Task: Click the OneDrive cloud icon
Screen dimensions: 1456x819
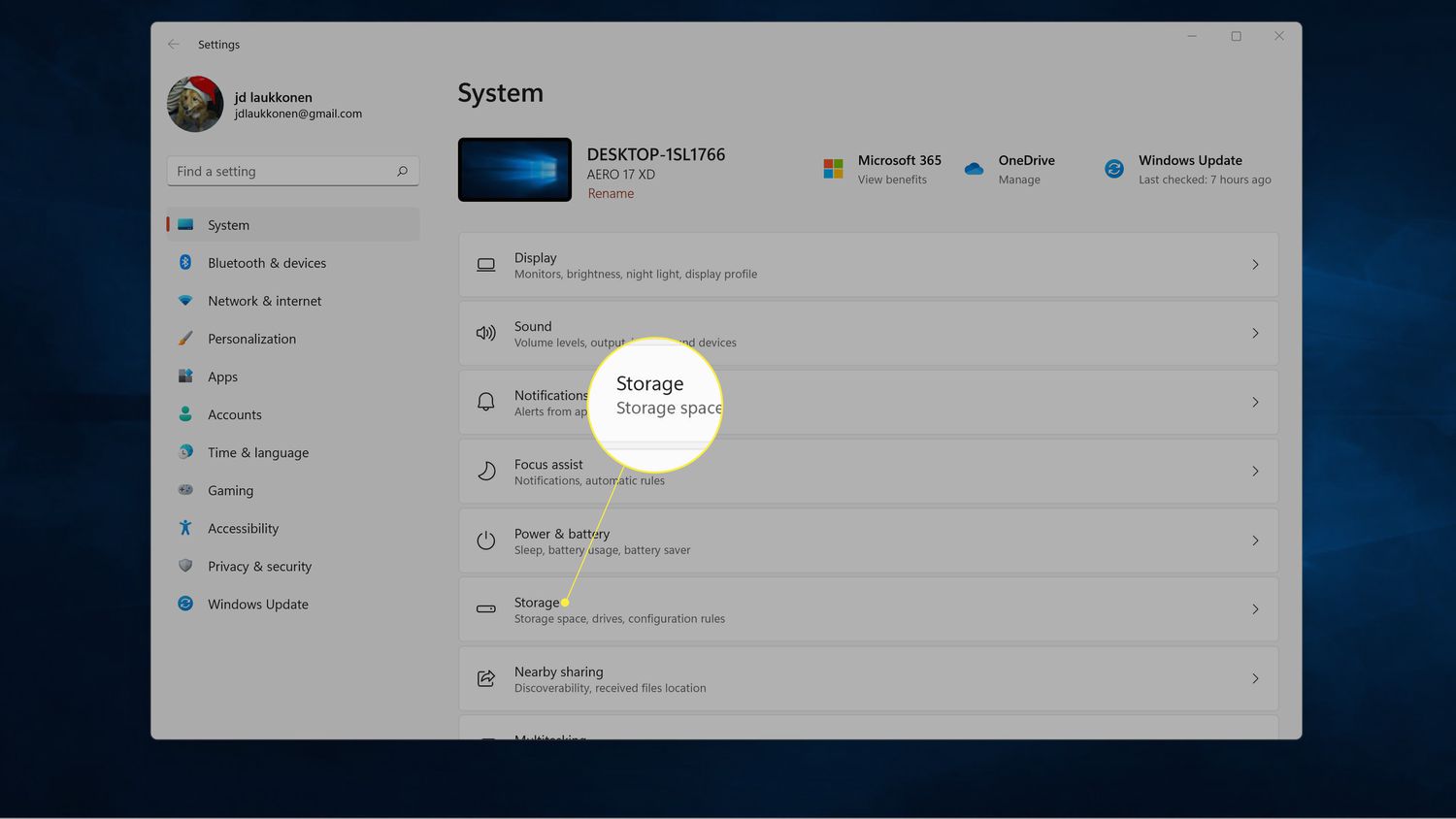Action: (x=974, y=169)
